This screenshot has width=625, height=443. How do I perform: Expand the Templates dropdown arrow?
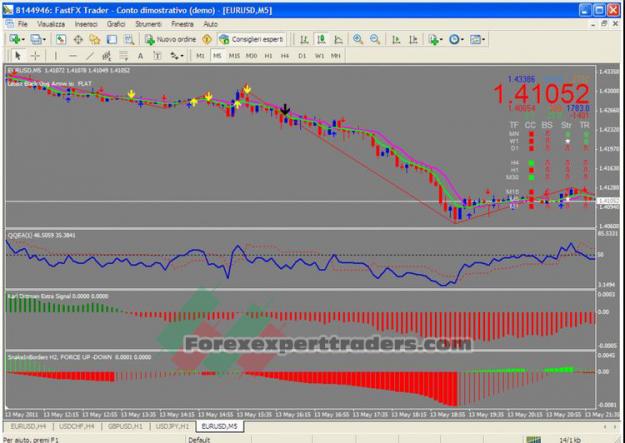[x=483, y=39]
